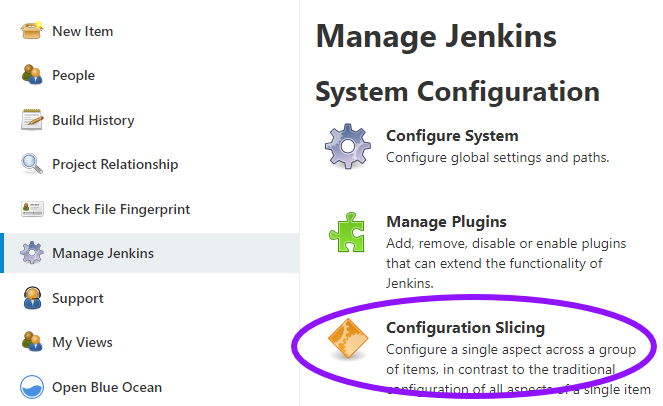Click the Open Blue Ocean wave icon

pyautogui.click(x=32, y=387)
